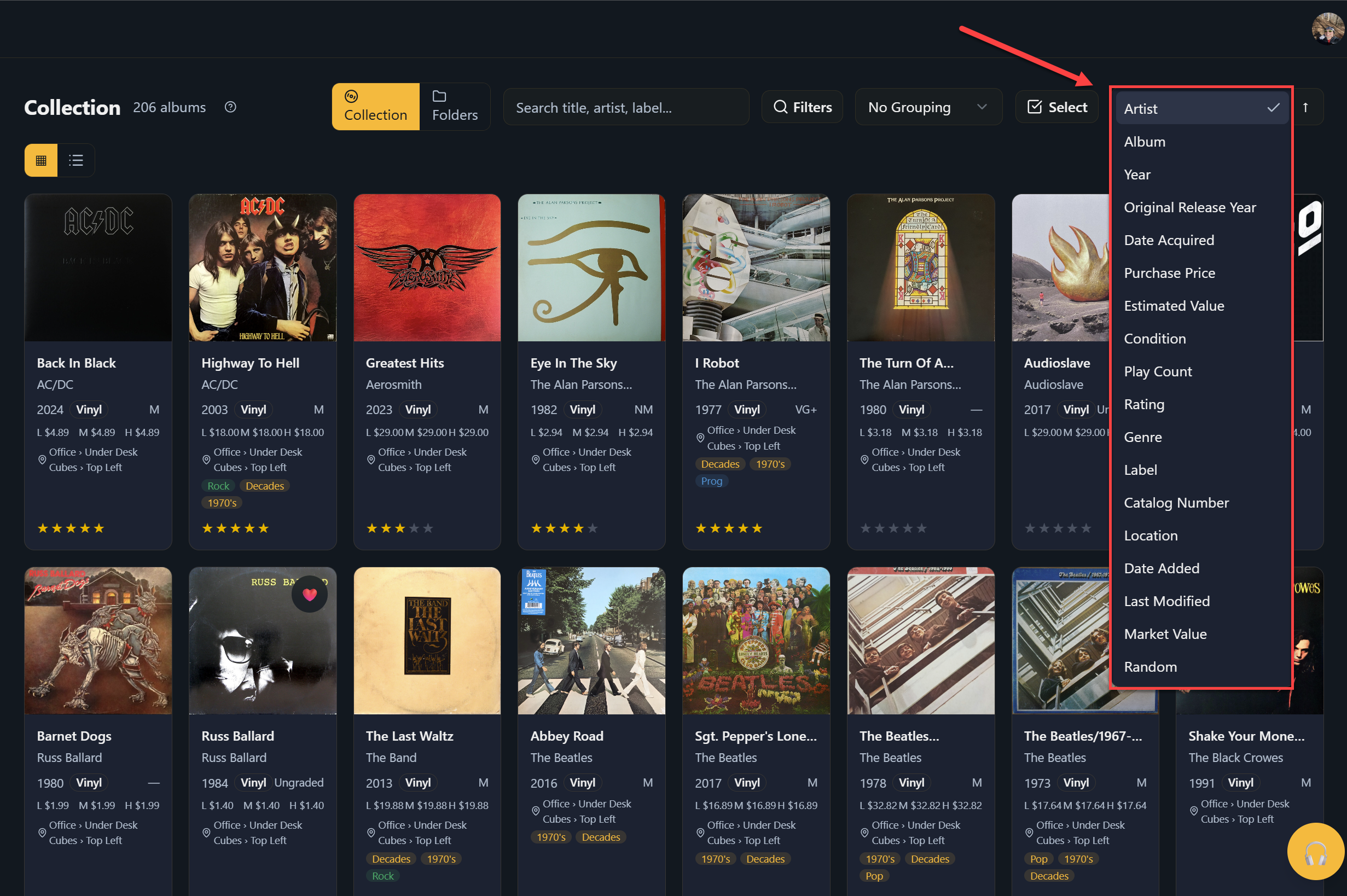Sort by Label option
The image size is (1347, 896).
click(x=1202, y=470)
